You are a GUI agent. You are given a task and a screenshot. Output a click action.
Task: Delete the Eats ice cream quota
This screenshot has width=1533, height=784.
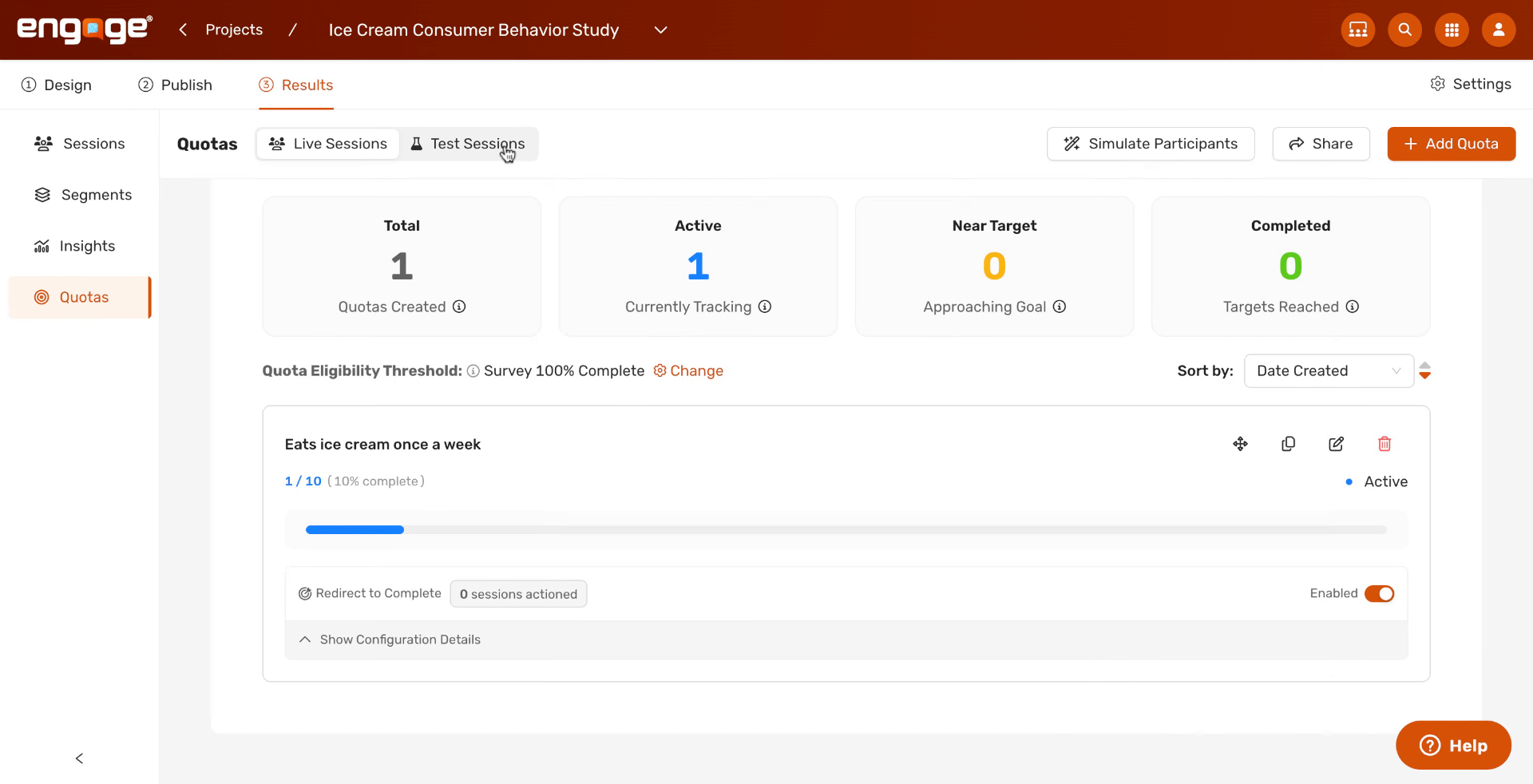pos(1384,444)
